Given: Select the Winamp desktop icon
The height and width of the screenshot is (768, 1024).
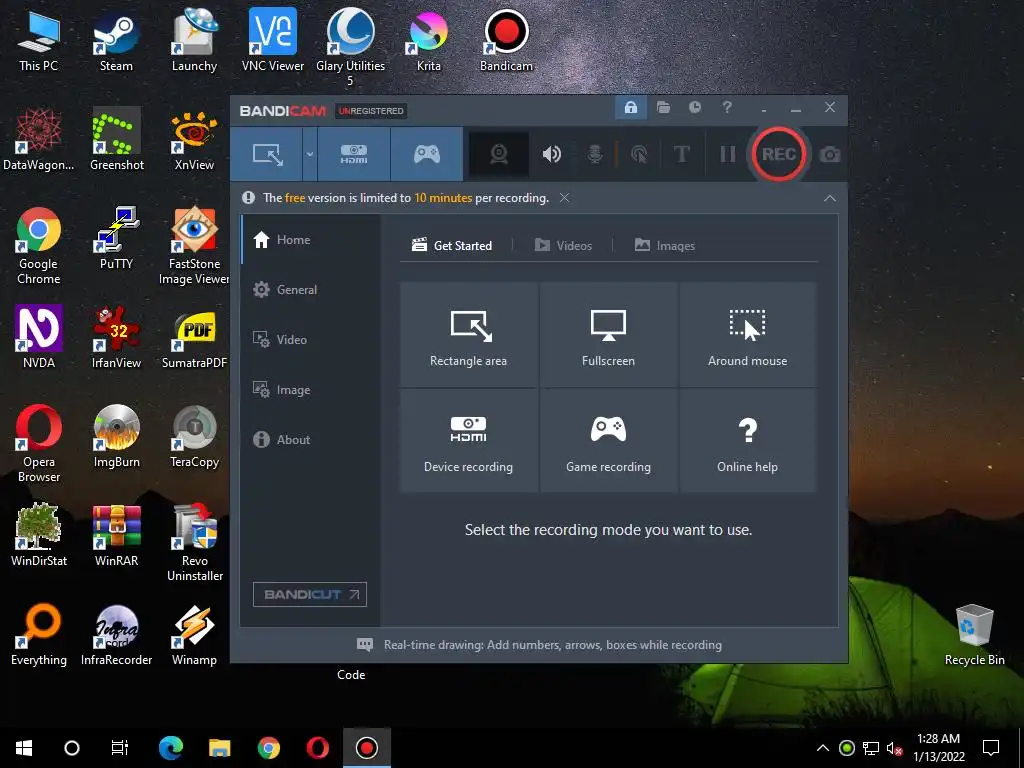Looking at the screenshot, I should point(194,635).
